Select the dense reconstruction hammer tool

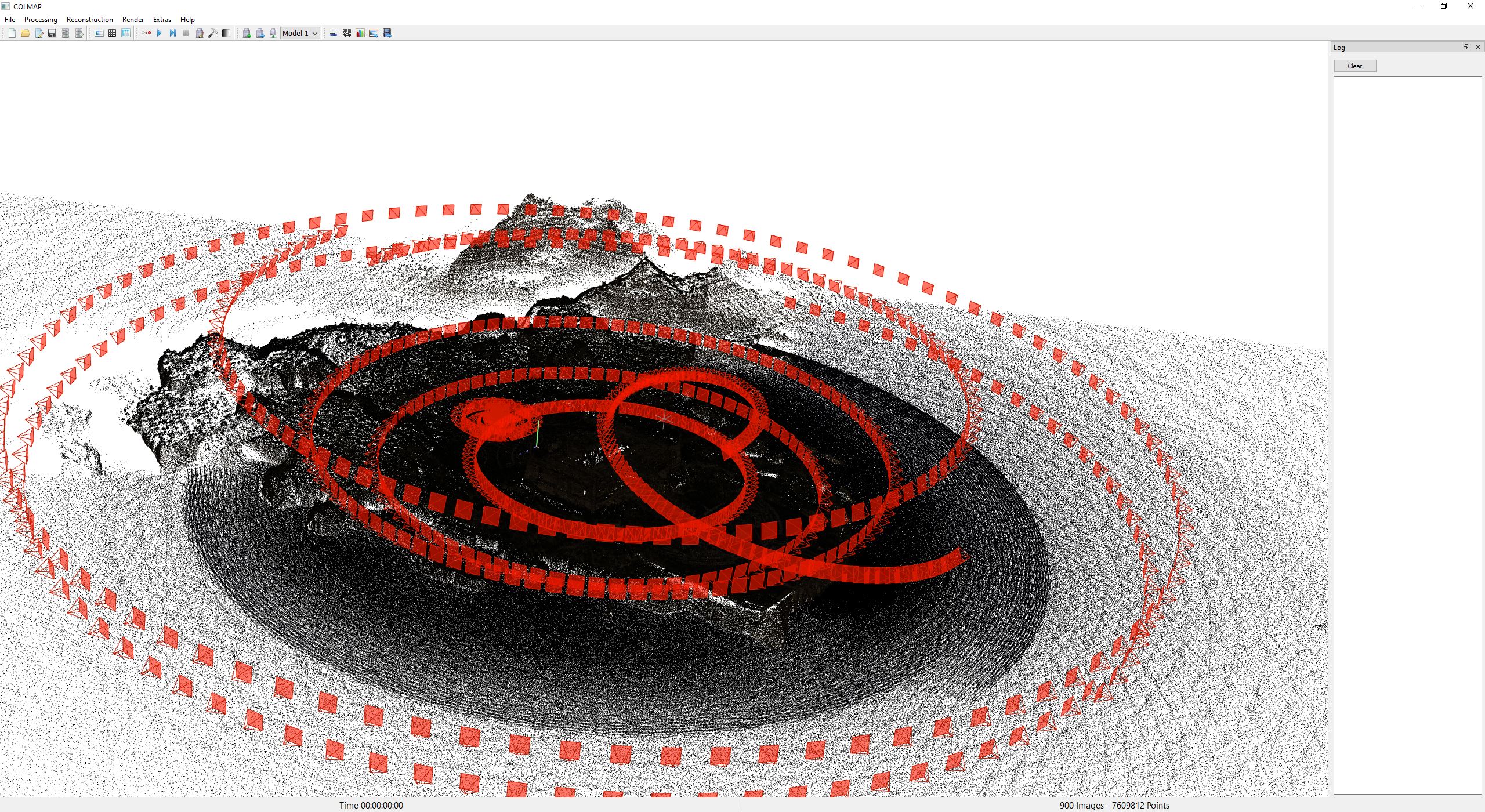[213, 33]
